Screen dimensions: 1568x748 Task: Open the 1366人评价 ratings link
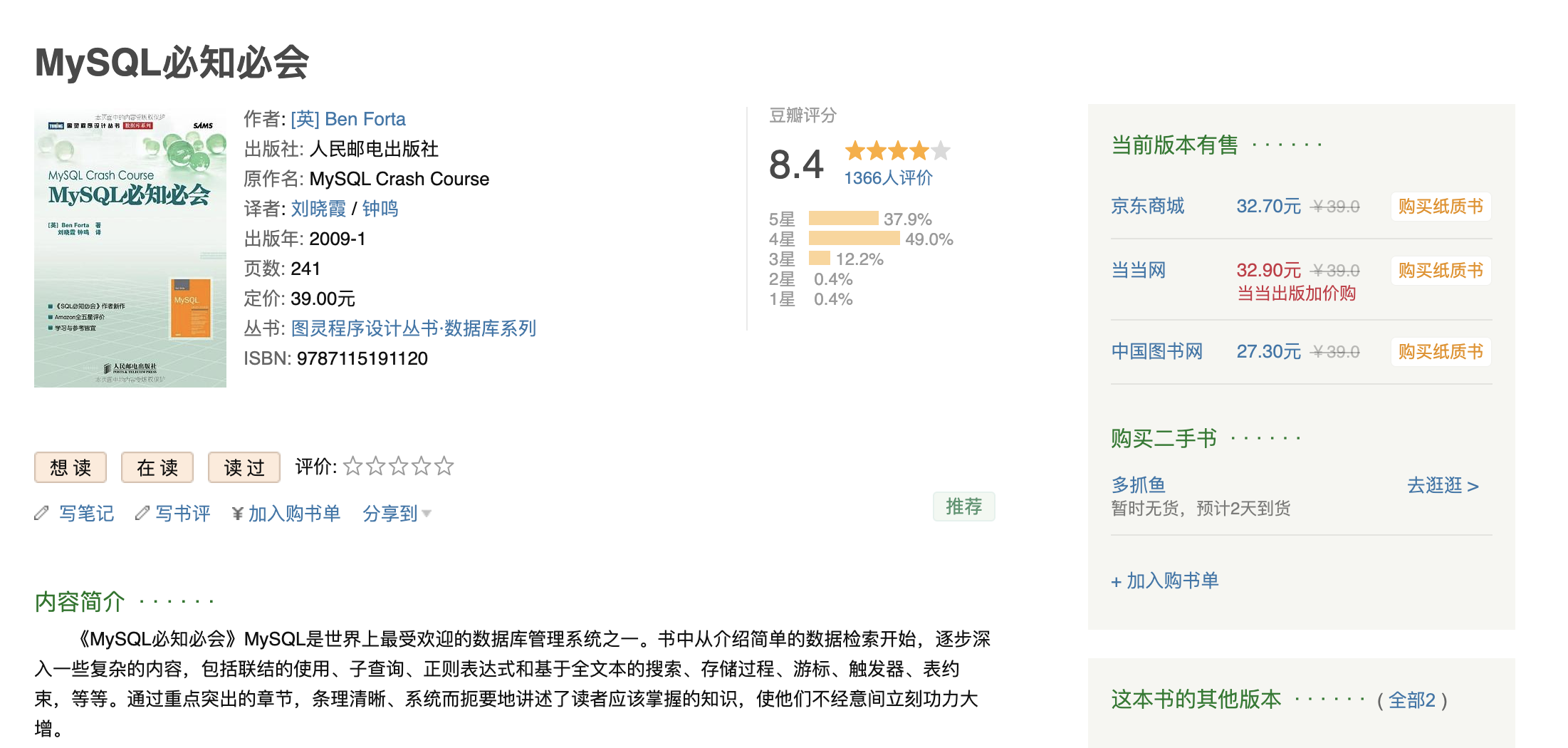coord(888,178)
